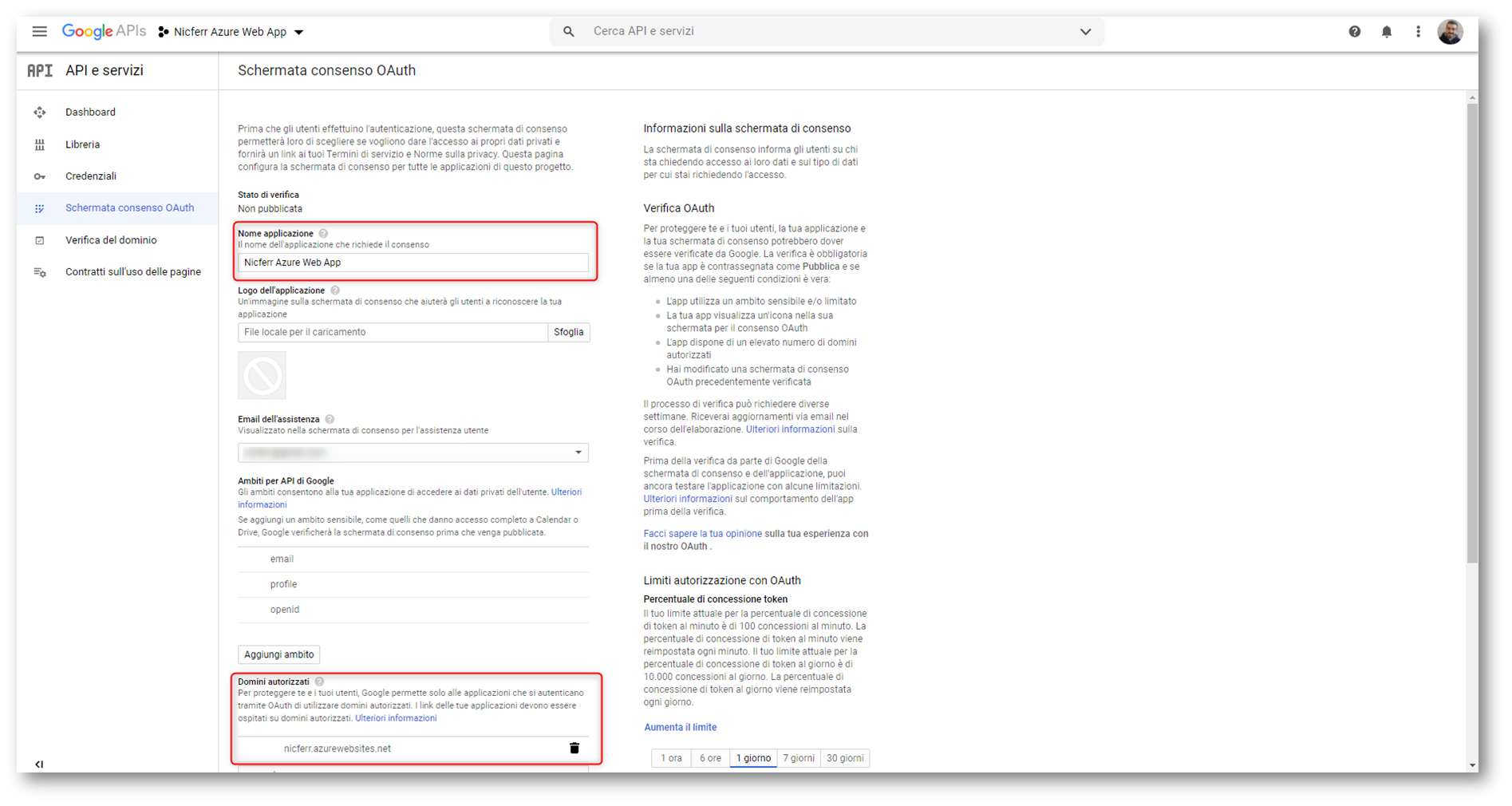
Task: Open the Dashboard menu item
Action: click(x=90, y=113)
